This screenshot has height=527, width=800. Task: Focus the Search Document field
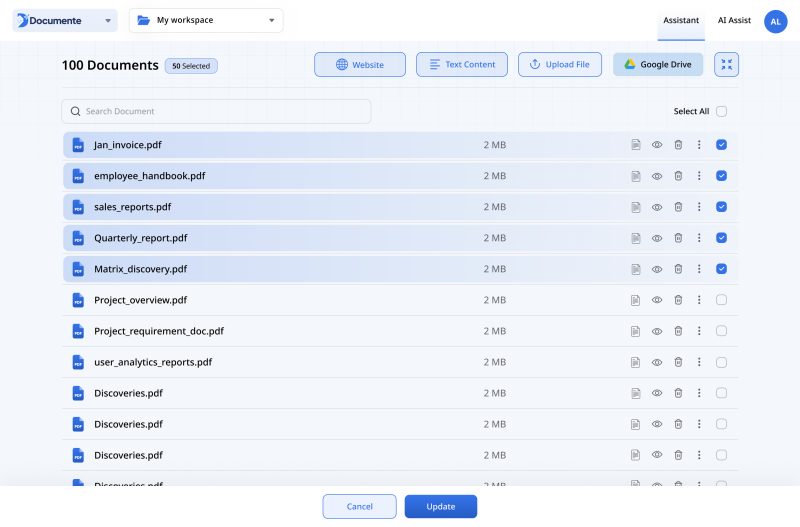pos(216,111)
